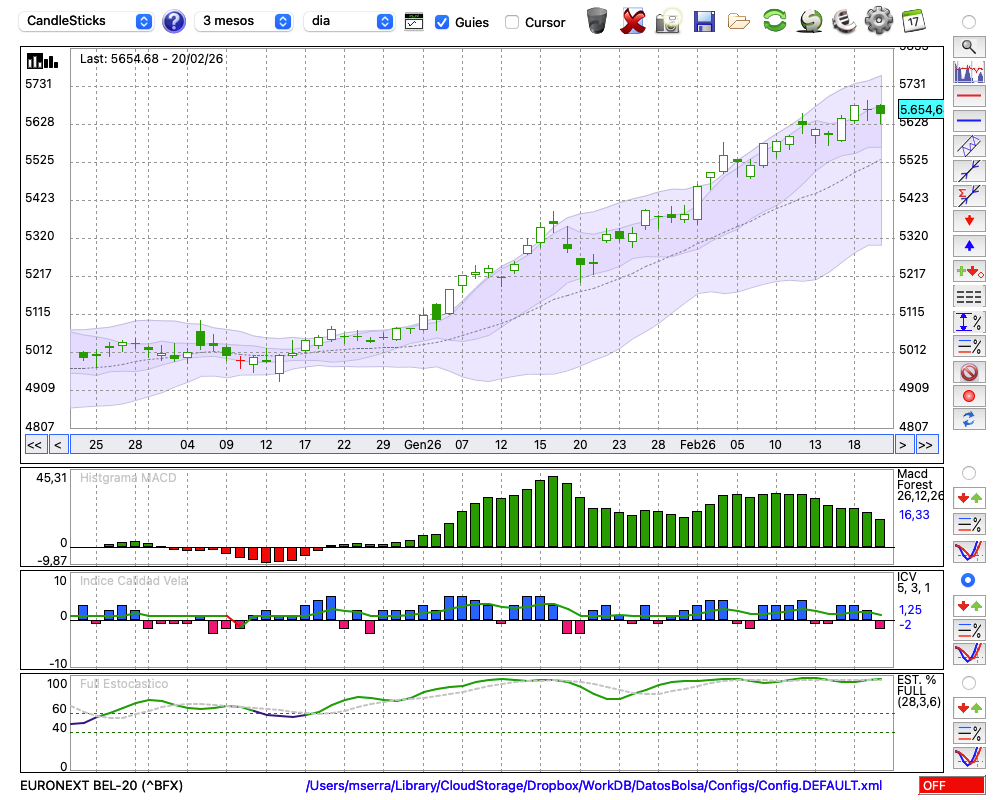Open the 3 mesos period dropdown
Viewport: 1000px width, 800px height.
coord(245,21)
